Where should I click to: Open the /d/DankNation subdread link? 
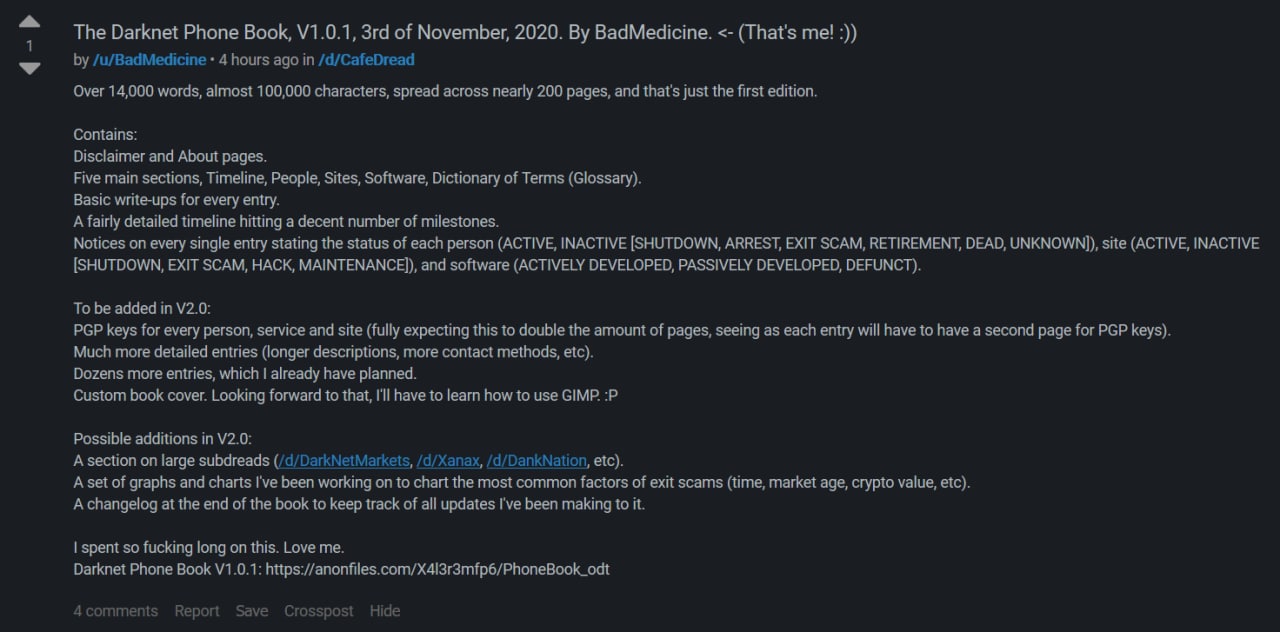[x=535, y=461]
